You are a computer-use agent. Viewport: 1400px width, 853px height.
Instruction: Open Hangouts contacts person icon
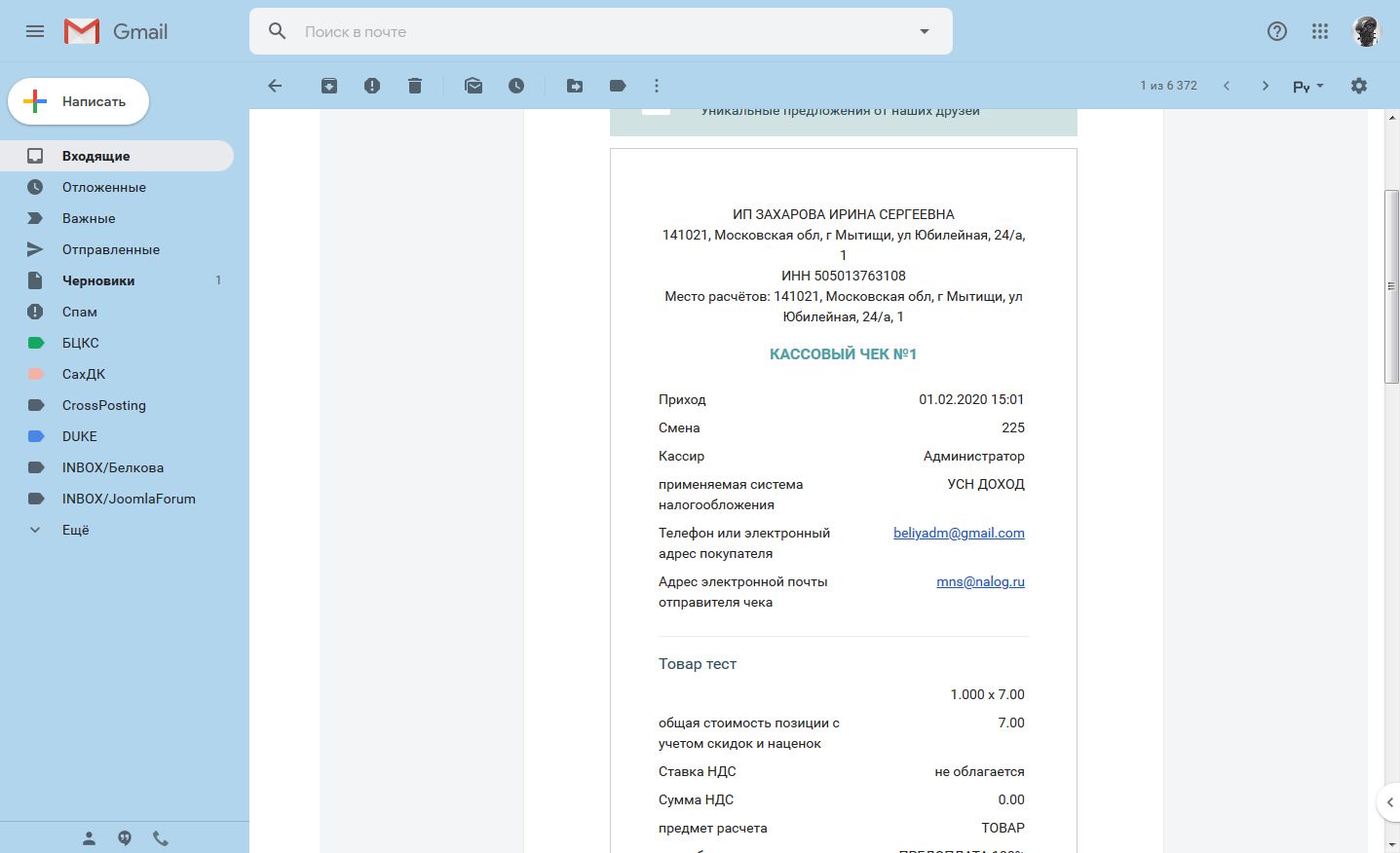(x=89, y=838)
